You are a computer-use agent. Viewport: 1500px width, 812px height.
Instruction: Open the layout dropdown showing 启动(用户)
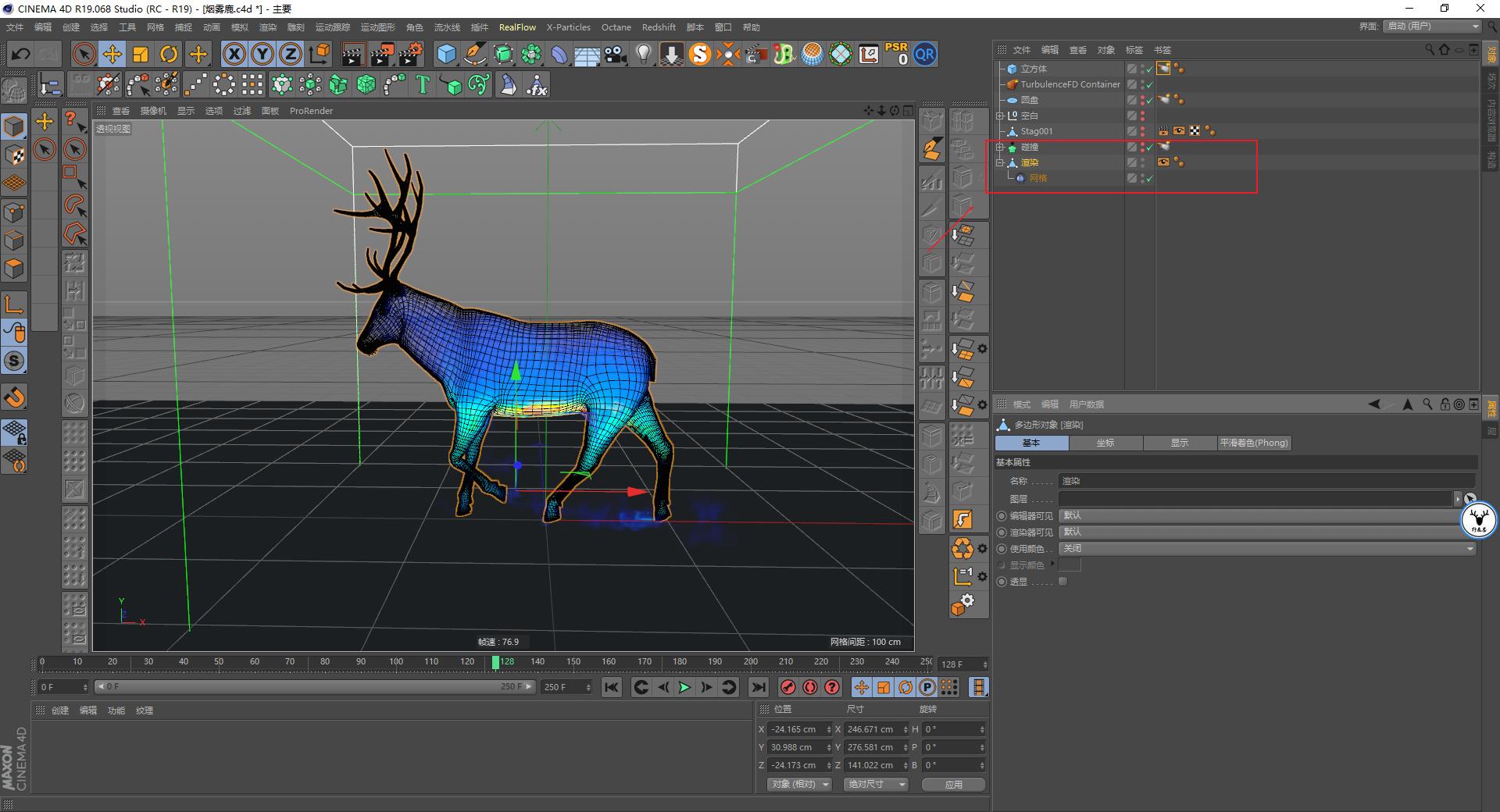point(1432,26)
